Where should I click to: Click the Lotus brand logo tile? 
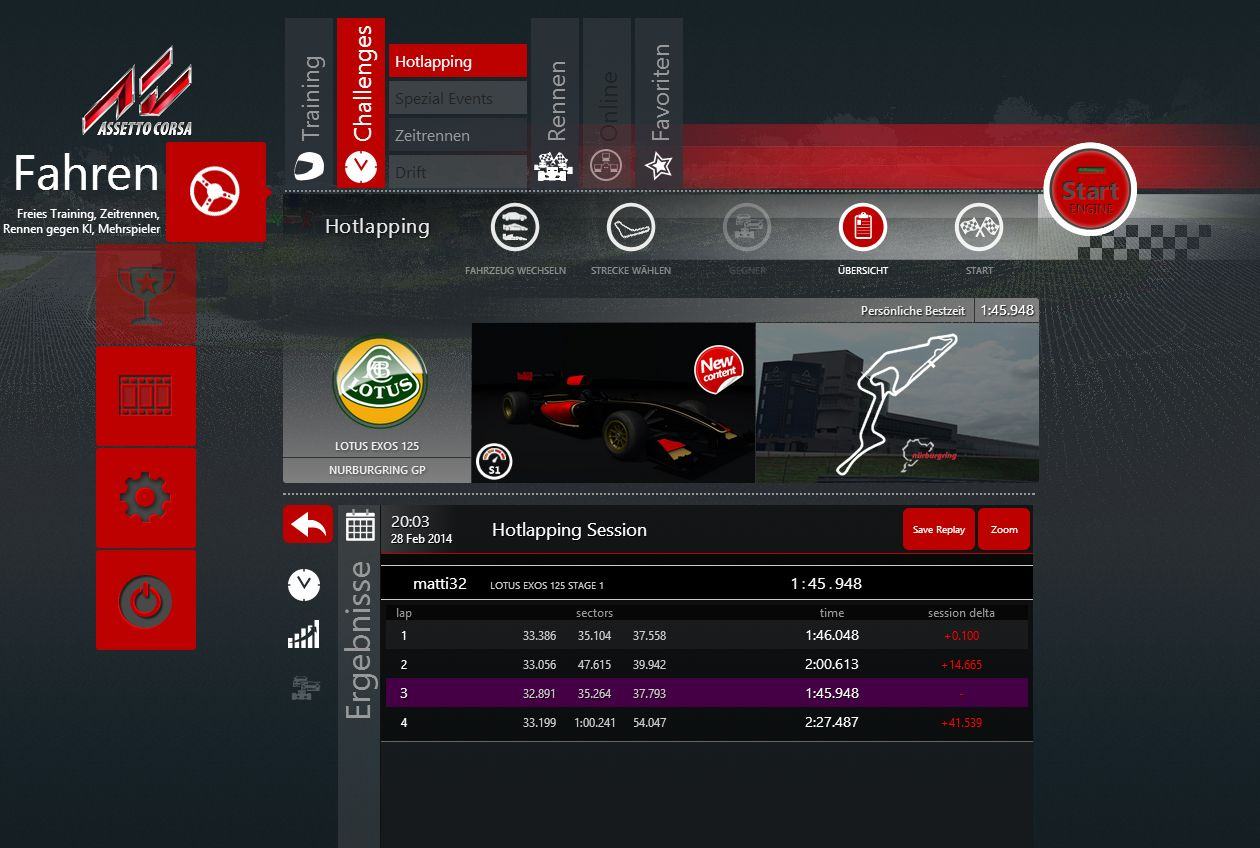[379, 383]
